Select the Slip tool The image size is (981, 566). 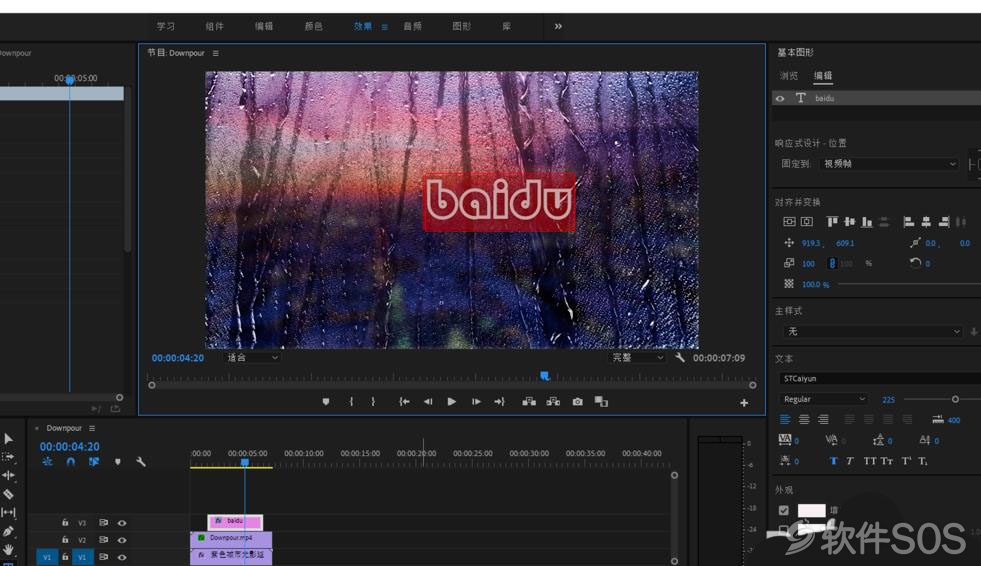click(8, 512)
